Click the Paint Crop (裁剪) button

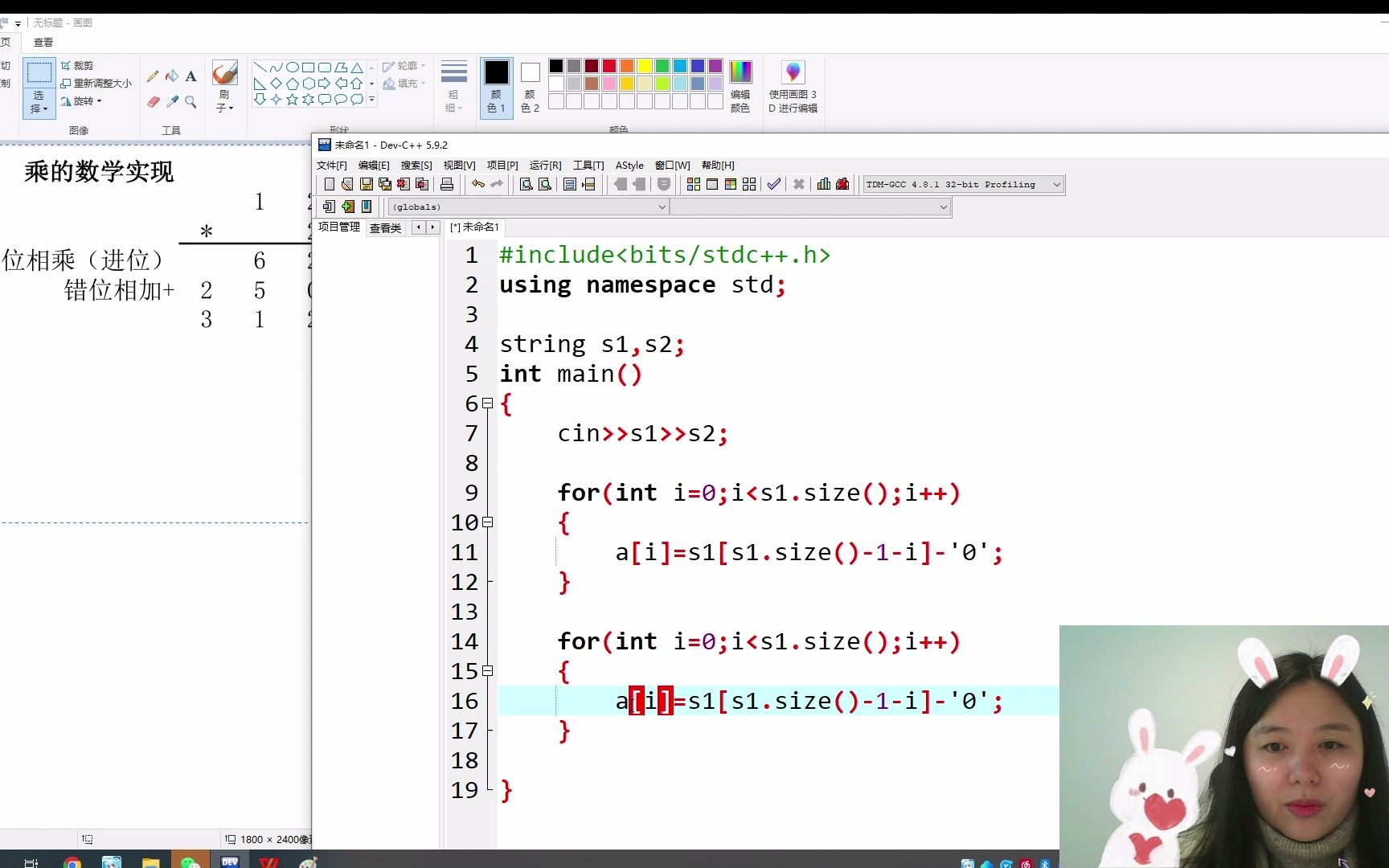click(77, 66)
